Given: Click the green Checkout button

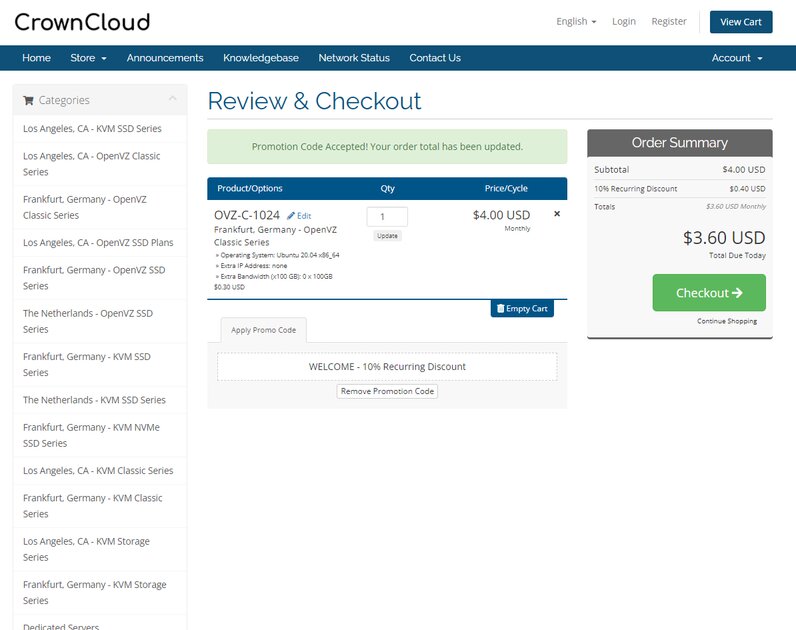Looking at the screenshot, I should click(709, 292).
